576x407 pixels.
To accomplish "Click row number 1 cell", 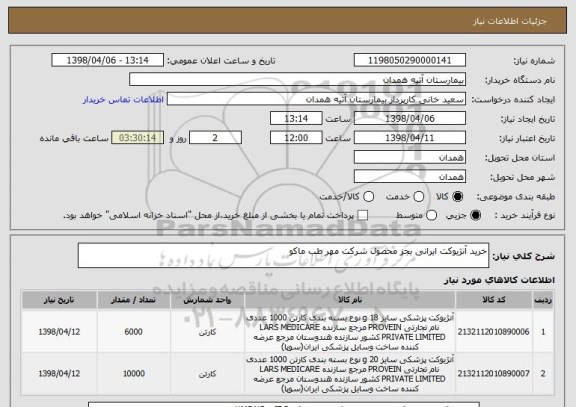I will click(543, 332).
